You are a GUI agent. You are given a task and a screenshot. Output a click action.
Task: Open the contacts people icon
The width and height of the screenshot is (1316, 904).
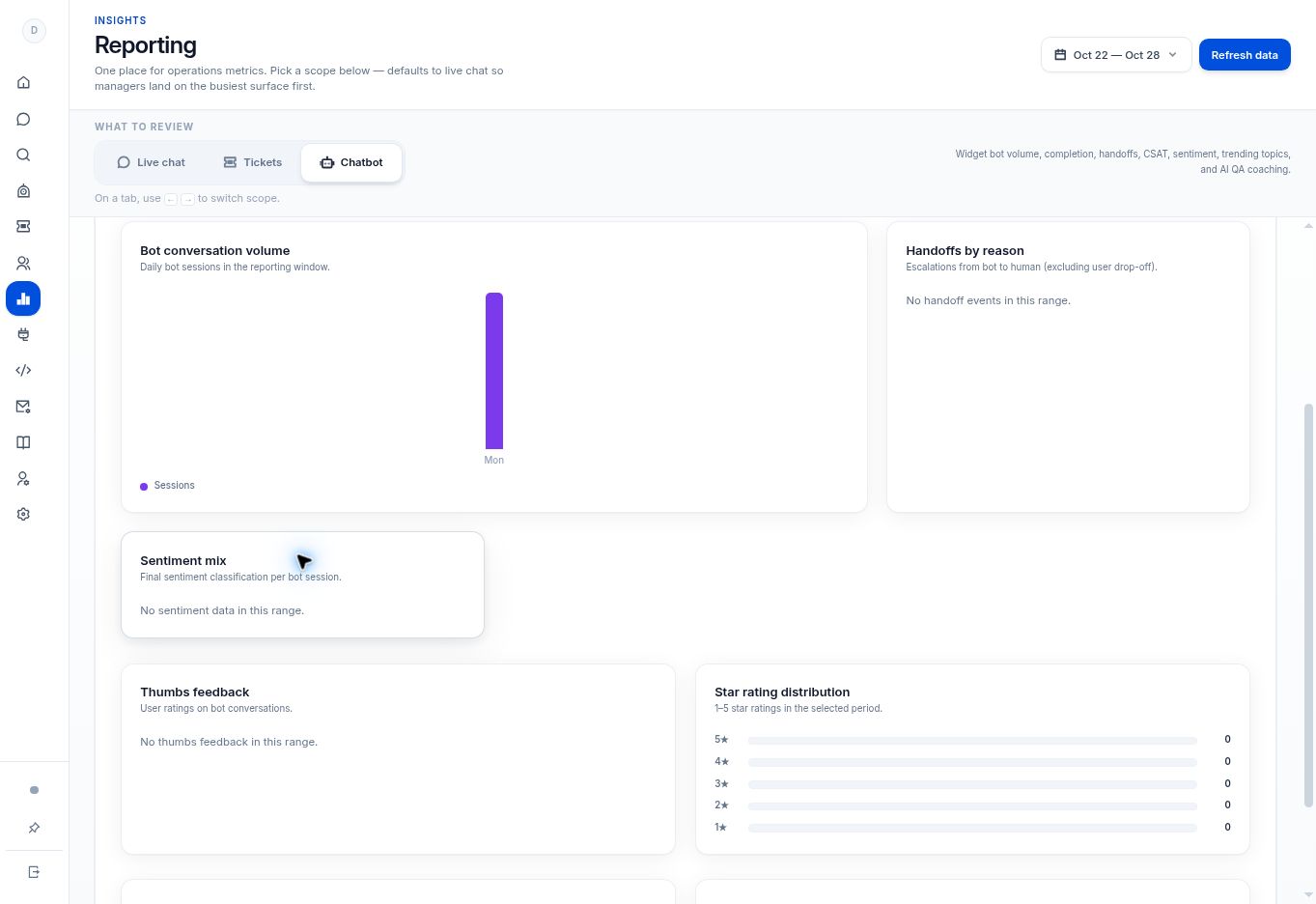[23, 263]
